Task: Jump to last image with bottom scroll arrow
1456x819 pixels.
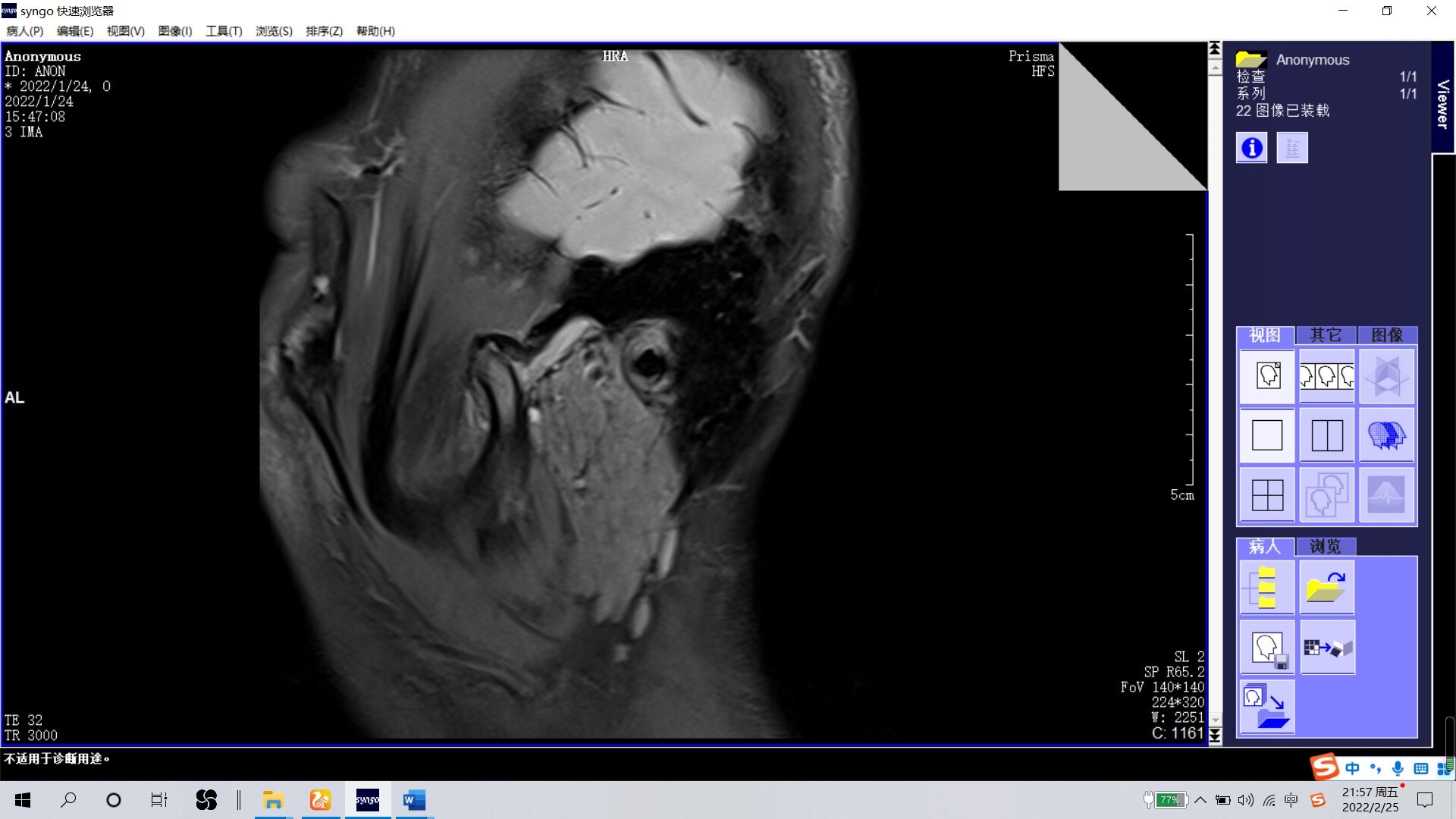Action: (x=1215, y=736)
